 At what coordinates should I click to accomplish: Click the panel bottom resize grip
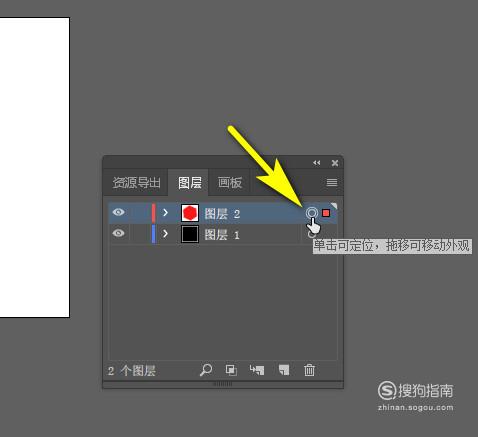pyautogui.click(x=223, y=384)
